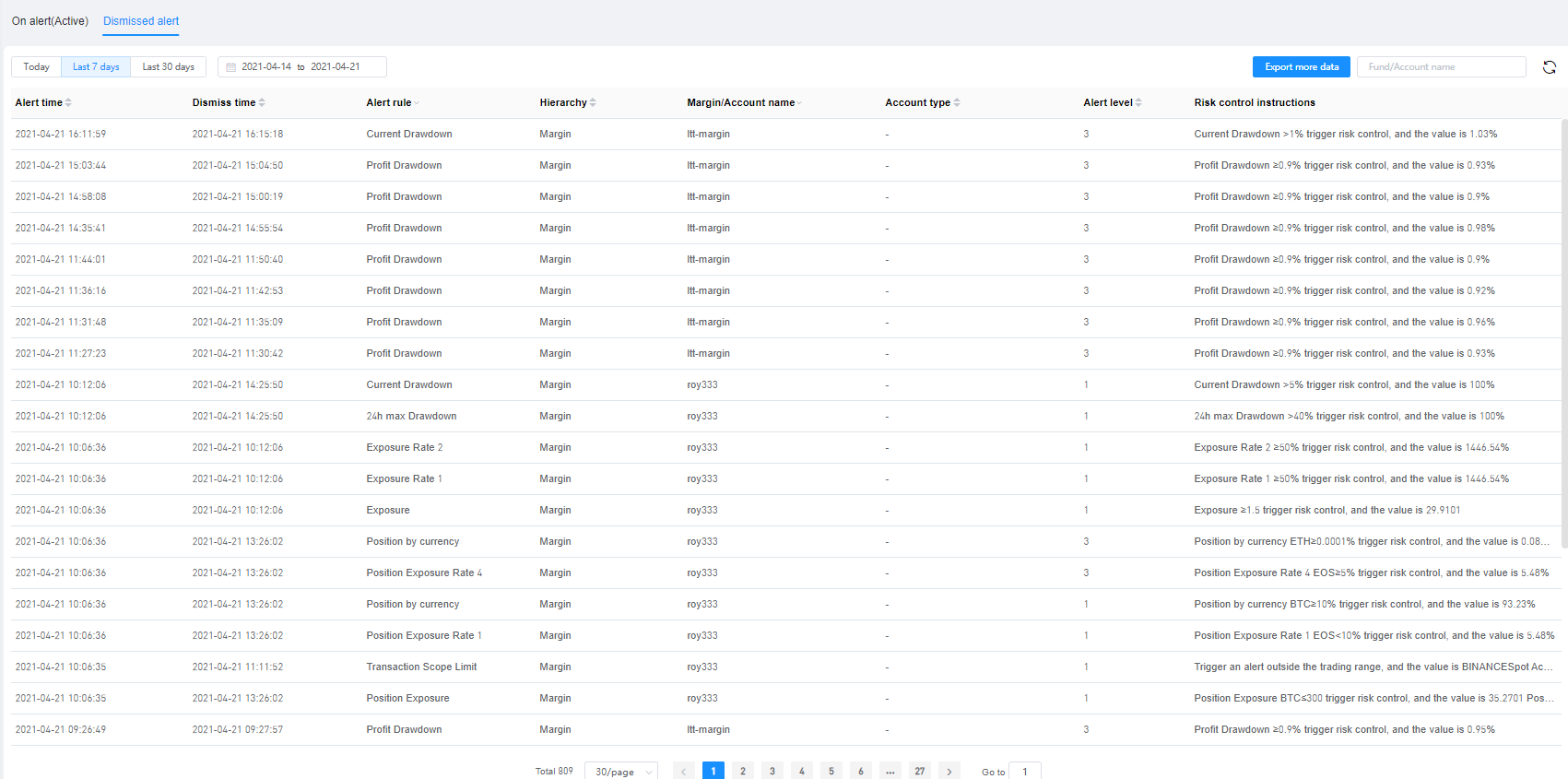Expand the 30/page size selector
The image size is (1568, 779).
point(621,772)
